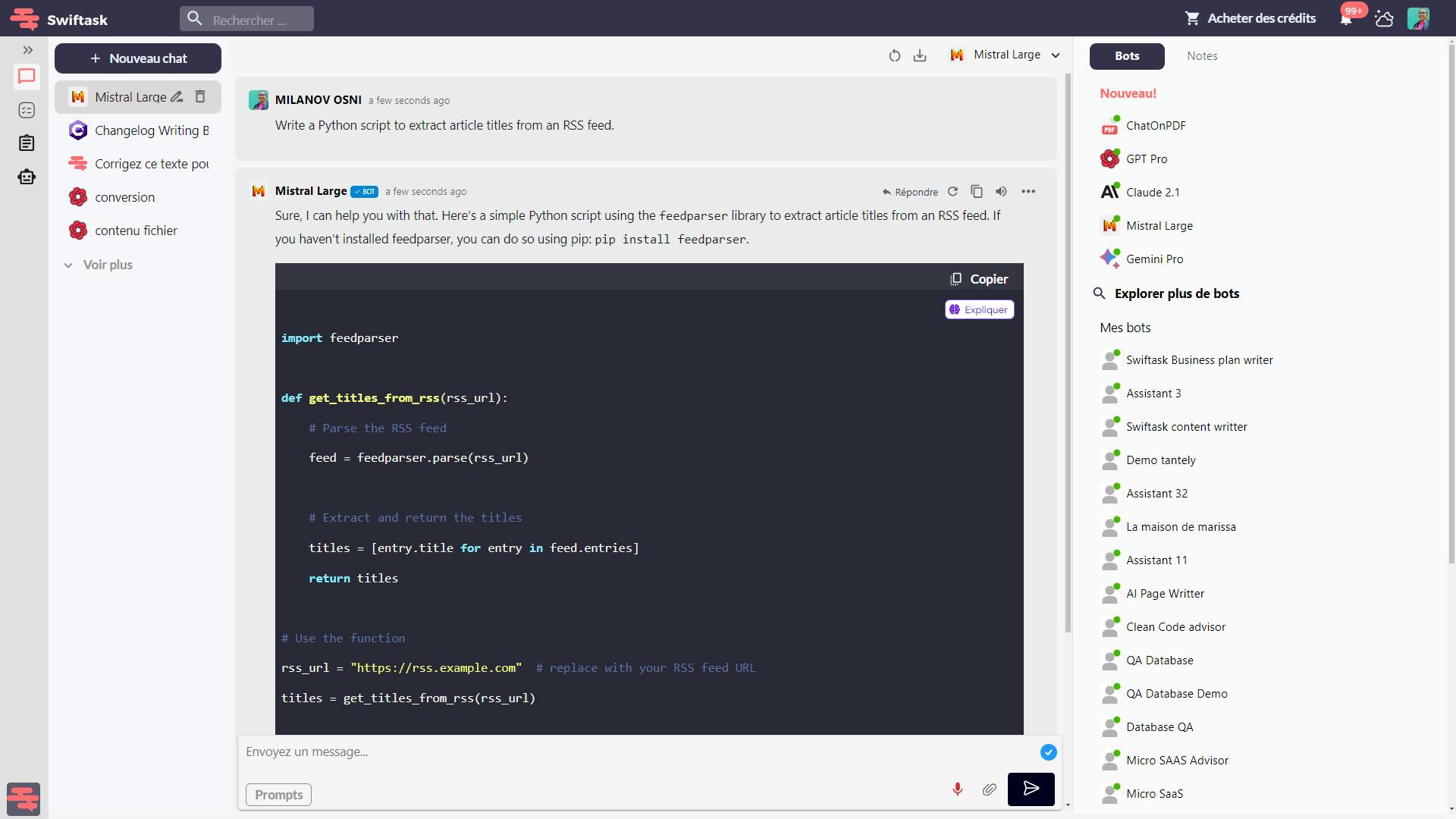Open the notifications bell icon

pyautogui.click(x=1346, y=19)
